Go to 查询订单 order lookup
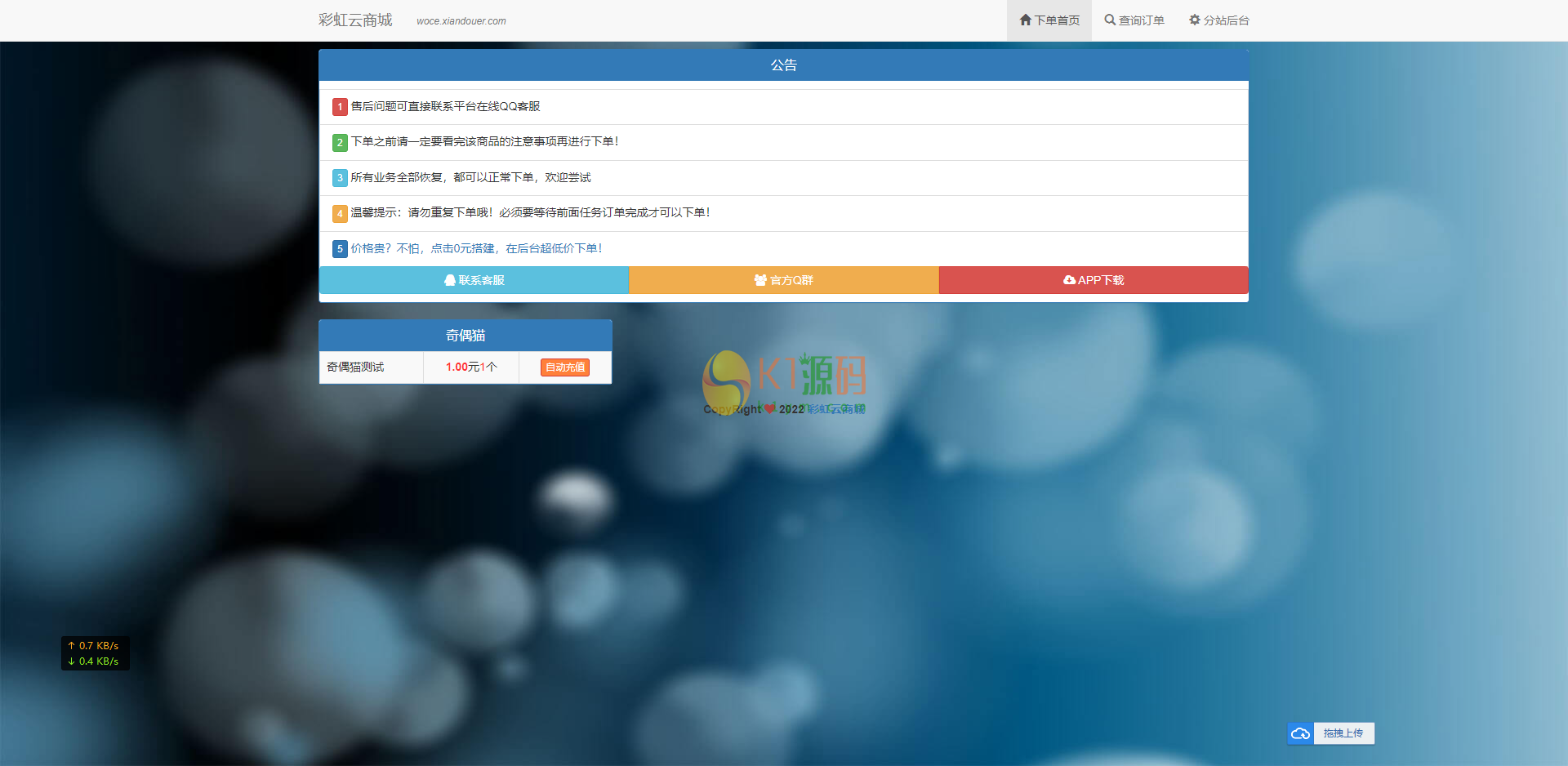 1134,20
